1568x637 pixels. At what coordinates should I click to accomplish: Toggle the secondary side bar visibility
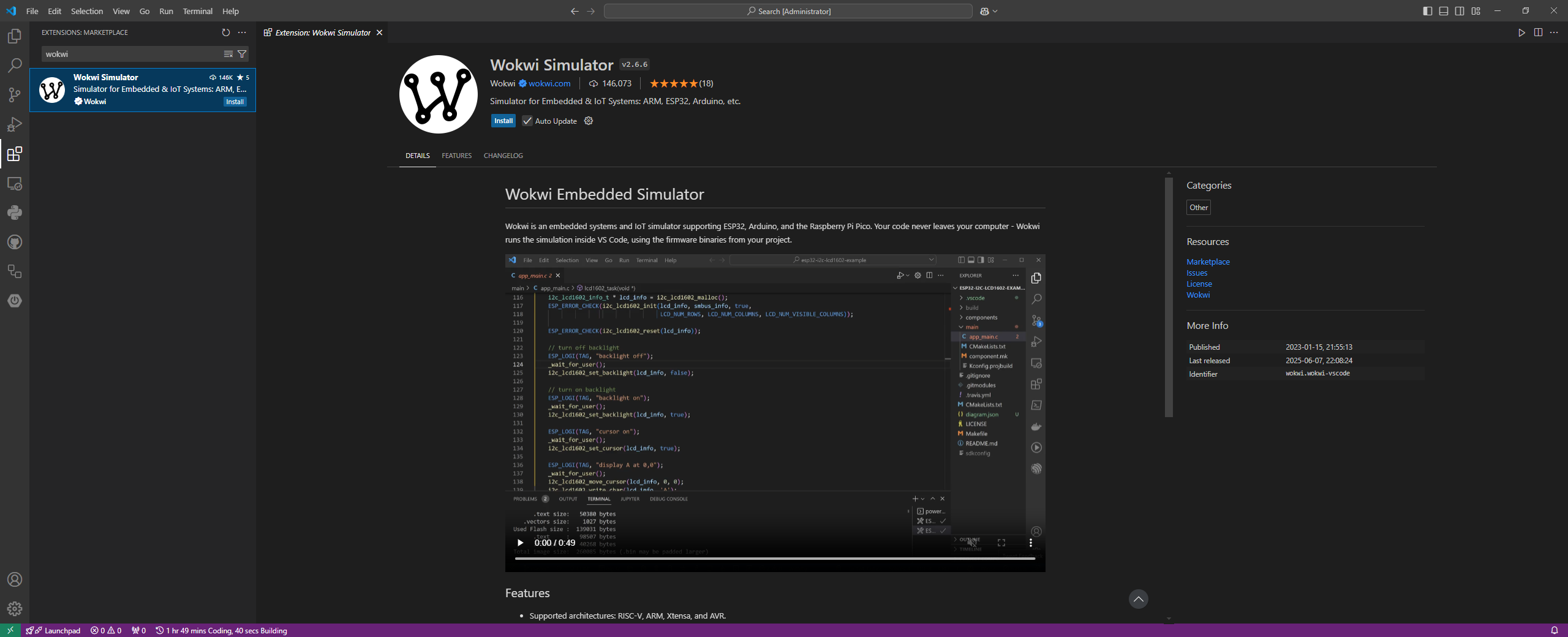(x=1460, y=11)
